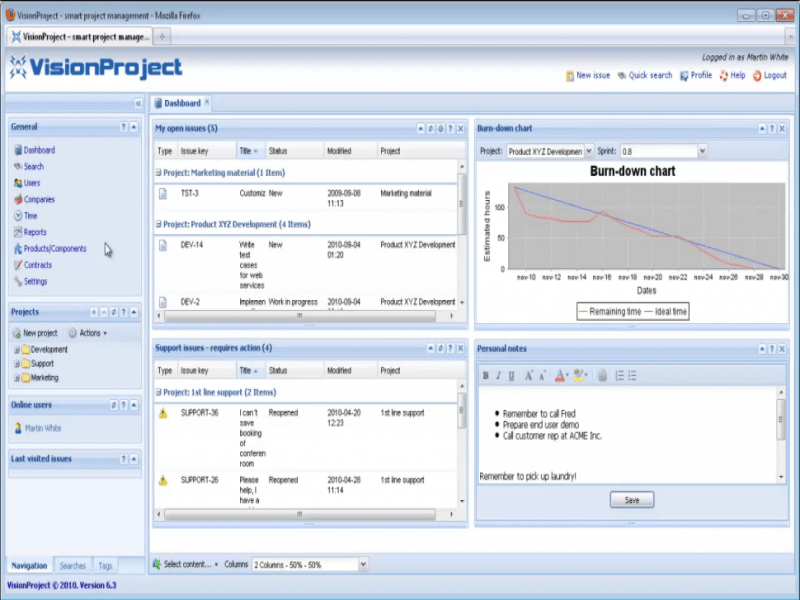Expand the Development project folder

16,350
